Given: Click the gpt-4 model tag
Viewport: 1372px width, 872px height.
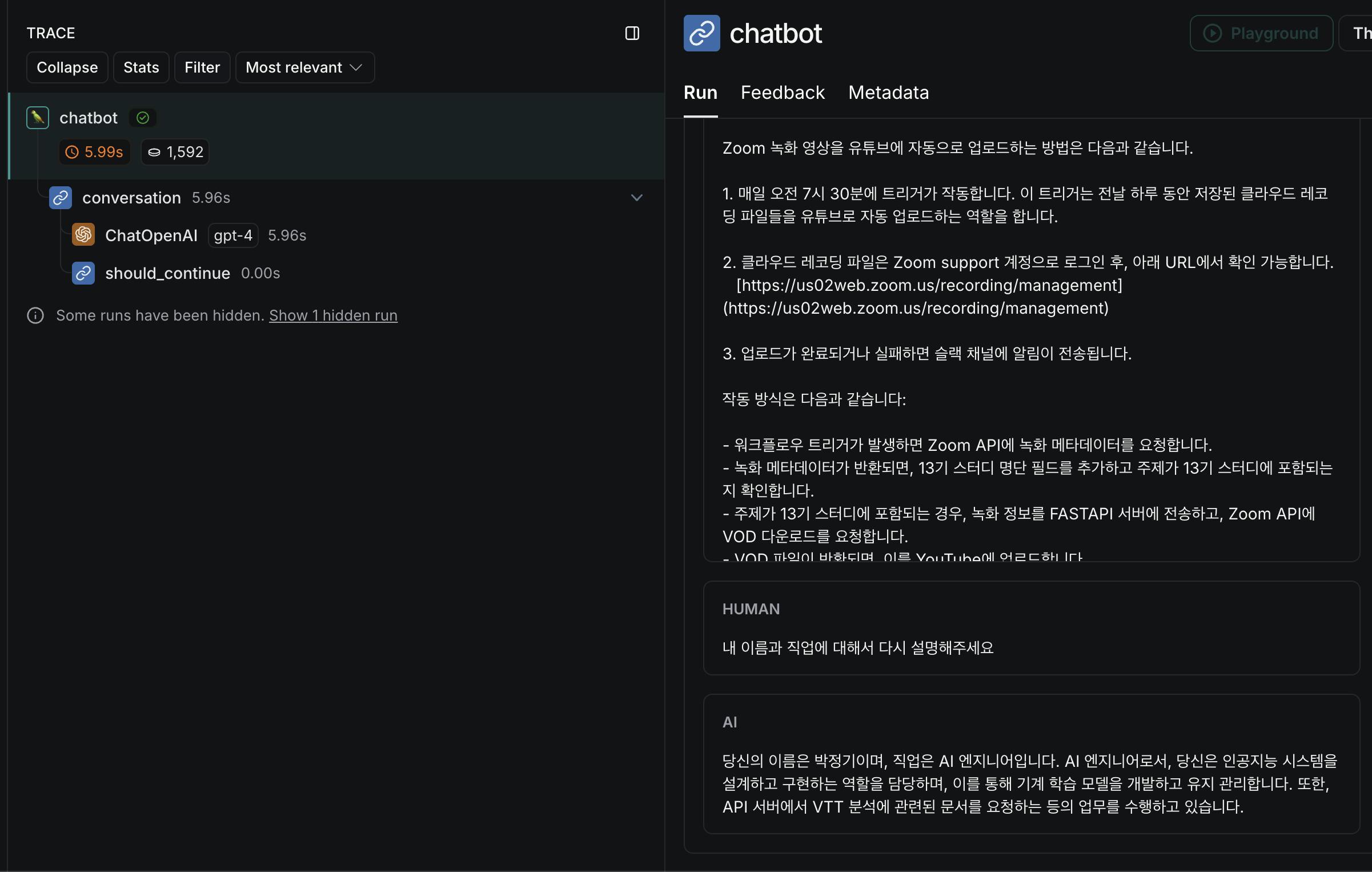Looking at the screenshot, I should 233,235.
